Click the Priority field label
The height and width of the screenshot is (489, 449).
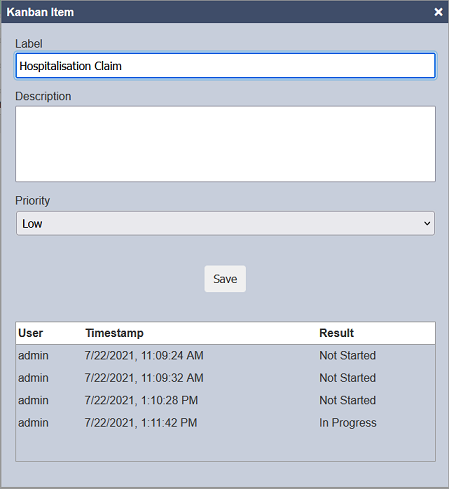tap(33, 201)
